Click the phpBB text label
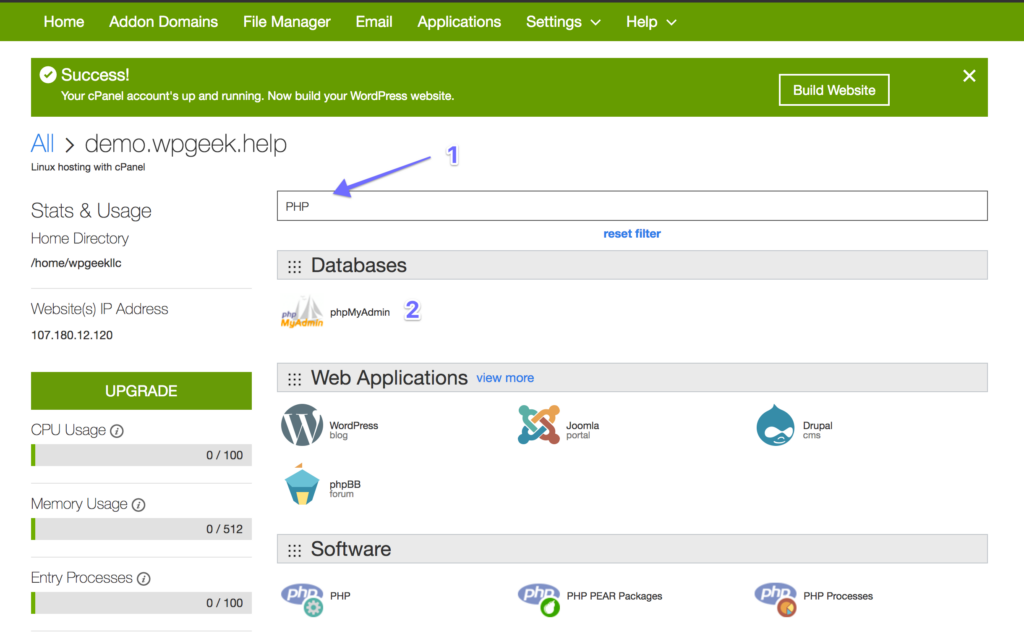The image size is (1024, 639). [345, 484]
